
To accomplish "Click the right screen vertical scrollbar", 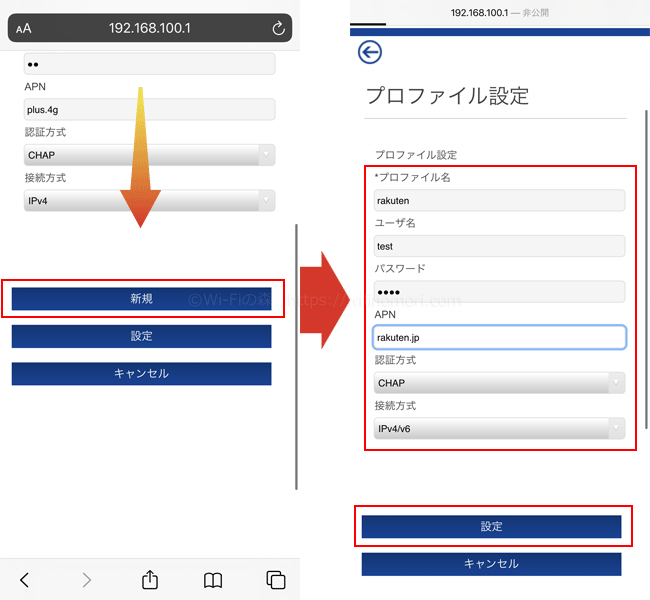I will (x=646, y=270).
